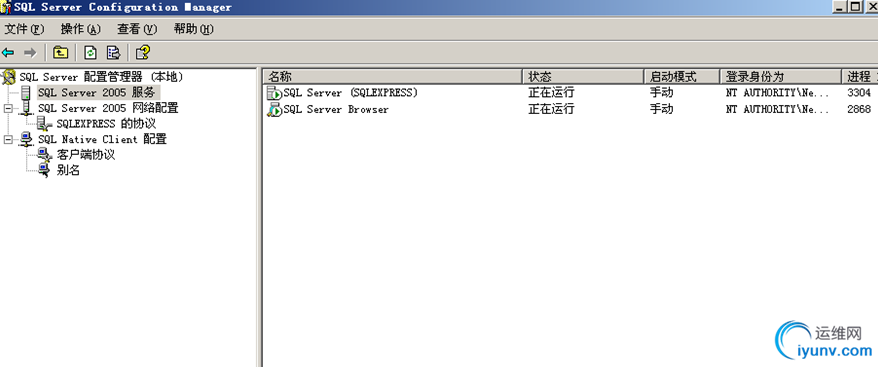Sort by the 进程 column header
The height and width of the screenshot is (367, 878).
(x=860, y=77)
